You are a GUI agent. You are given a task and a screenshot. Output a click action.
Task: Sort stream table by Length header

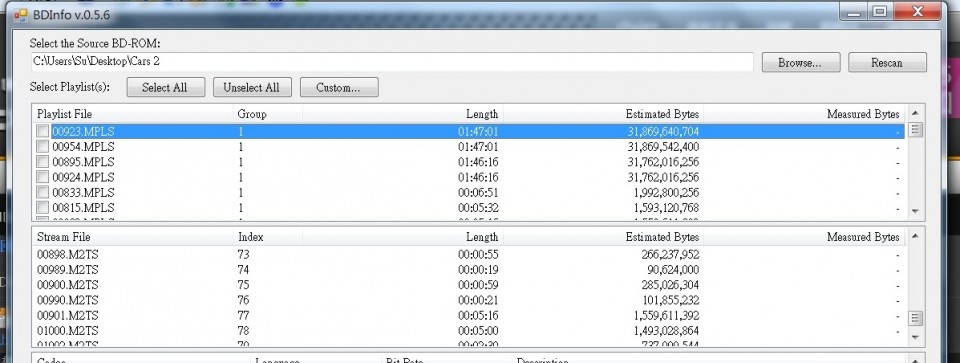(402, 237)
